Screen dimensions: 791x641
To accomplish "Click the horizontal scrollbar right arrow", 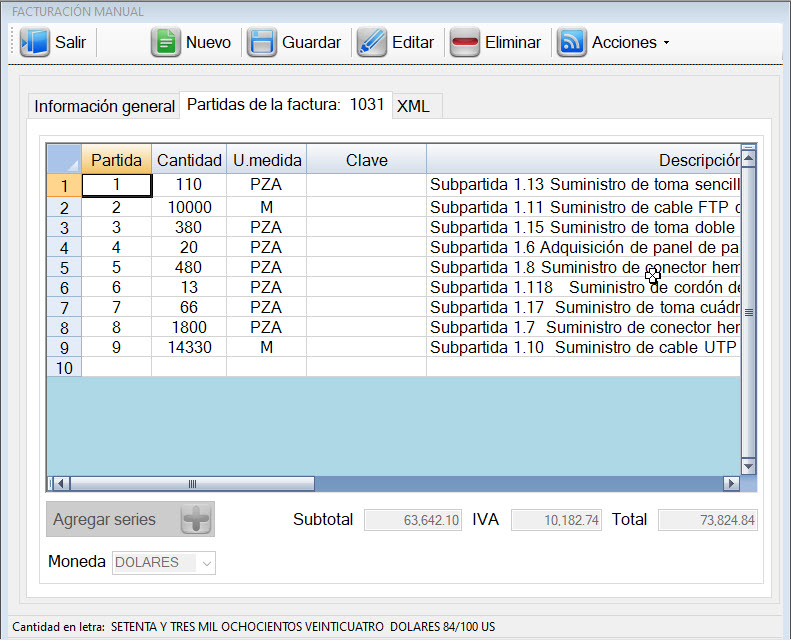I will click(731, 484).
